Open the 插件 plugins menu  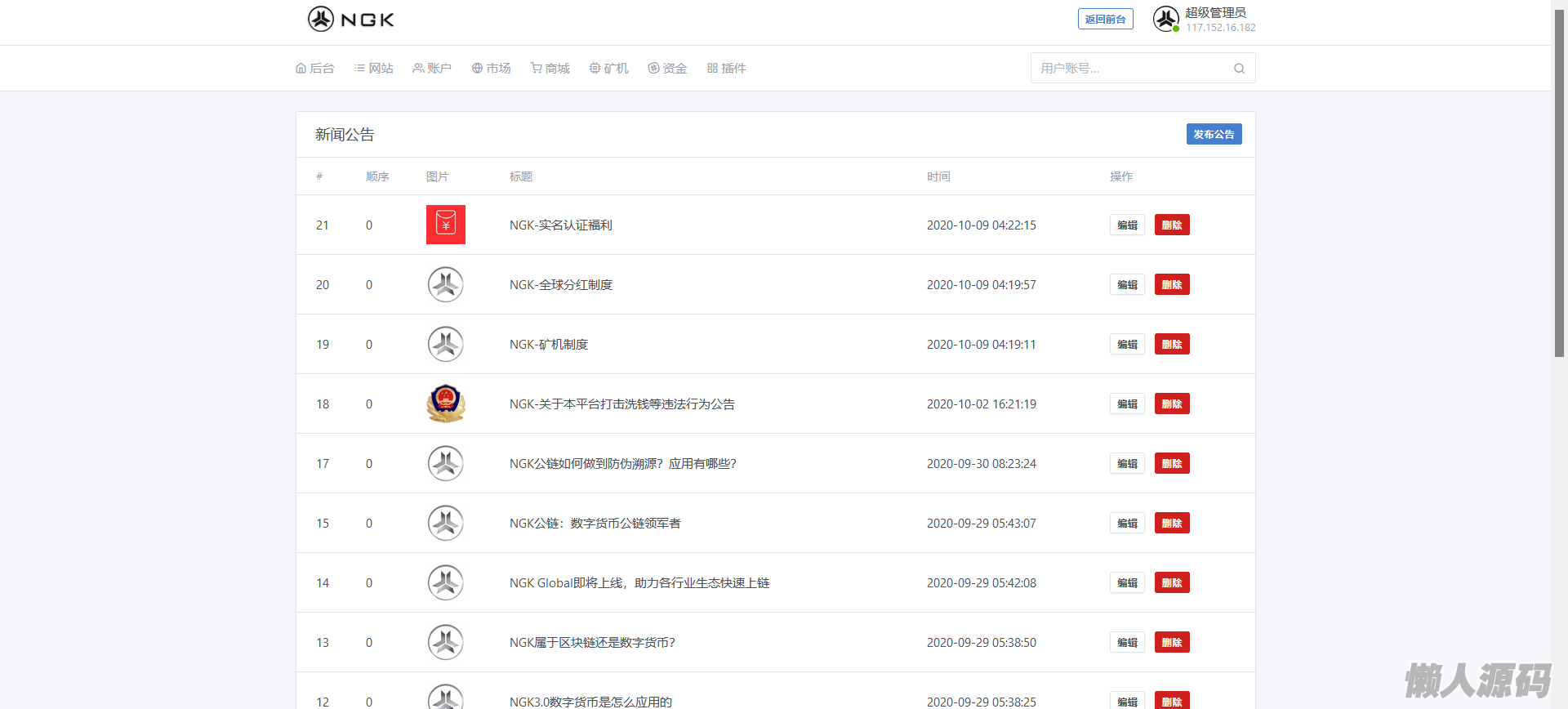(726, 69)
